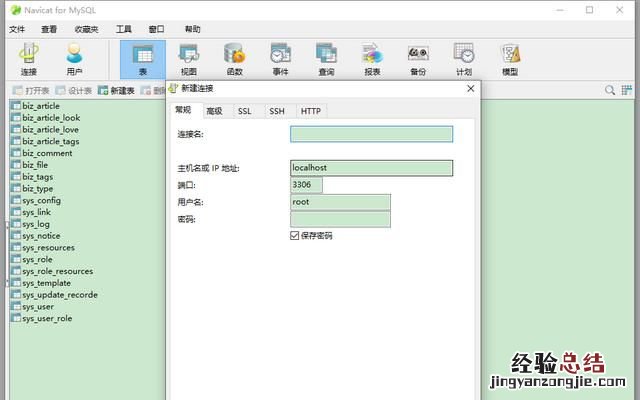This screenshot has height=400, width=640.
Task: Click 打开表 (Open Table) button
Action: pyautogui.click(x=31, y=91)
